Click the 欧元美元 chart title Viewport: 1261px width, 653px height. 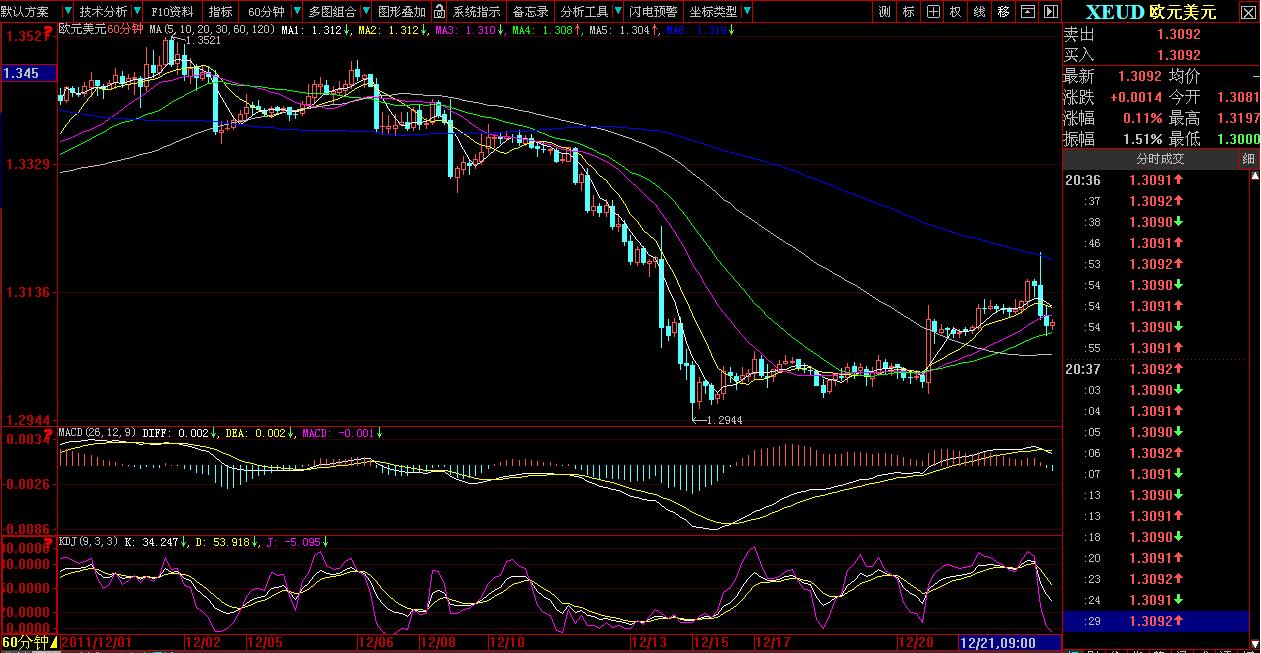(82, 30)
